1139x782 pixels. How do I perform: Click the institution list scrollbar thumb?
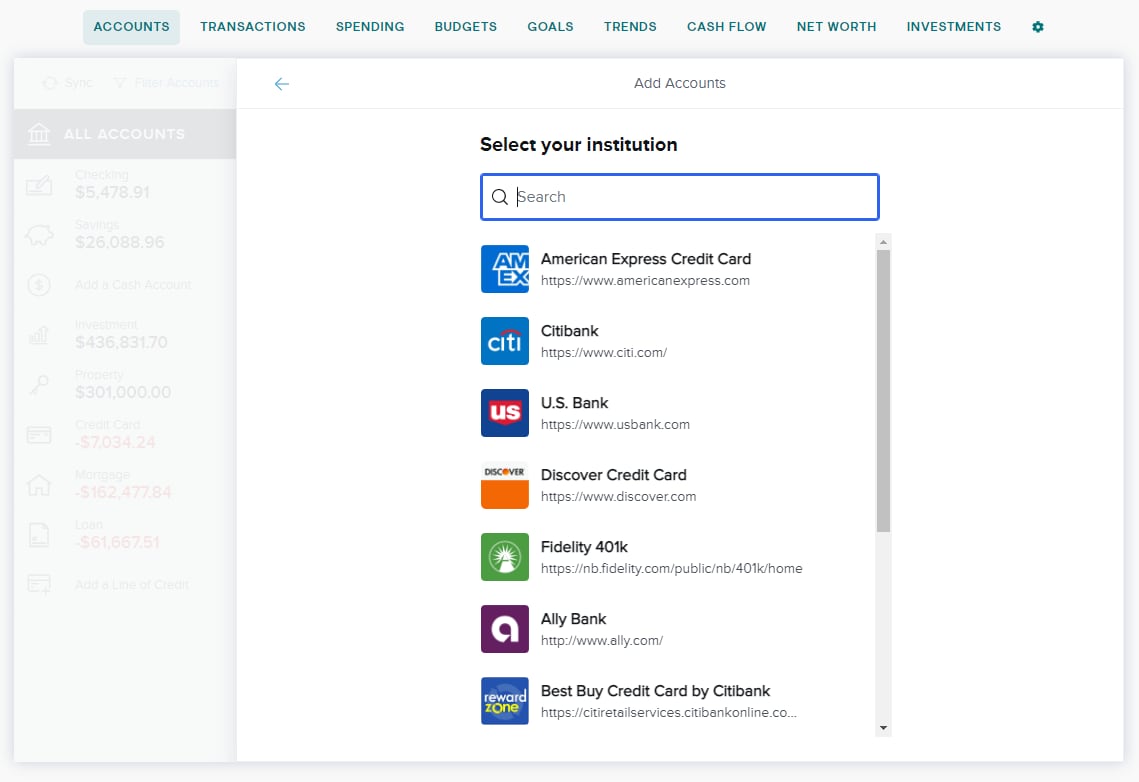[883, 391]
